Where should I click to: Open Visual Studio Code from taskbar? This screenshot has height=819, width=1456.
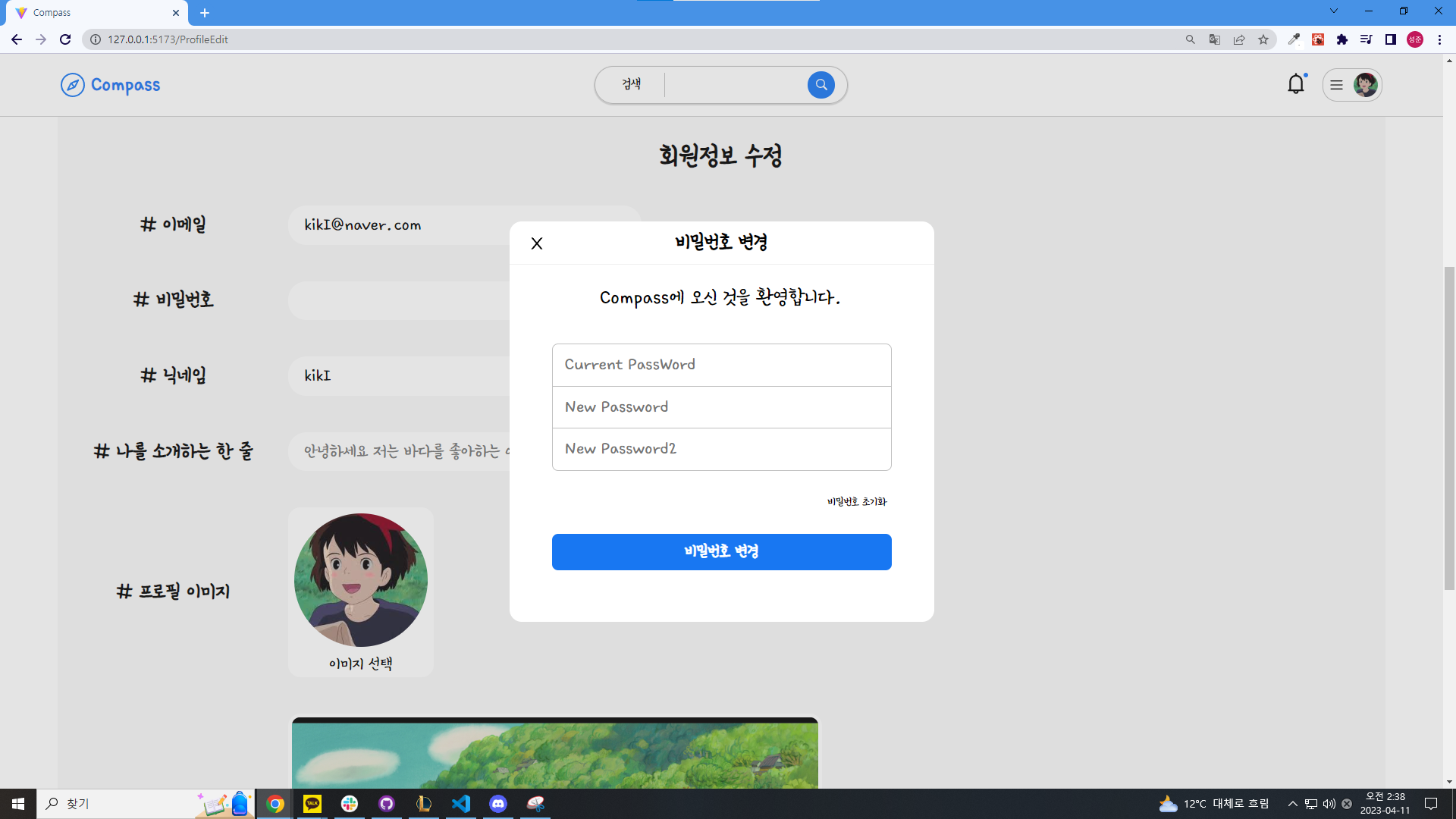(461, 804)
